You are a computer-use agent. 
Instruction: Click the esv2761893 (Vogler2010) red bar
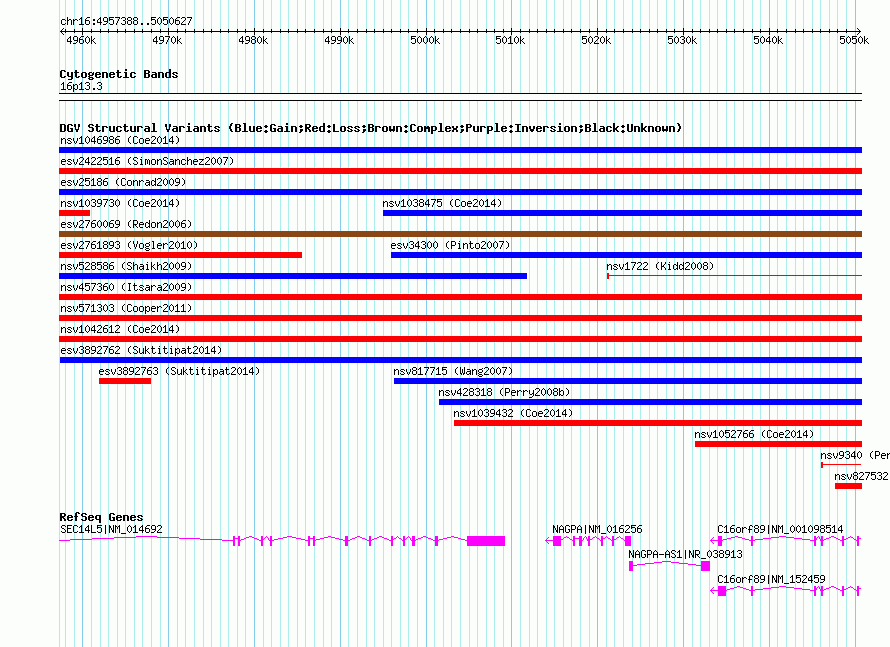pyautogui.click(x=180, y=255)
